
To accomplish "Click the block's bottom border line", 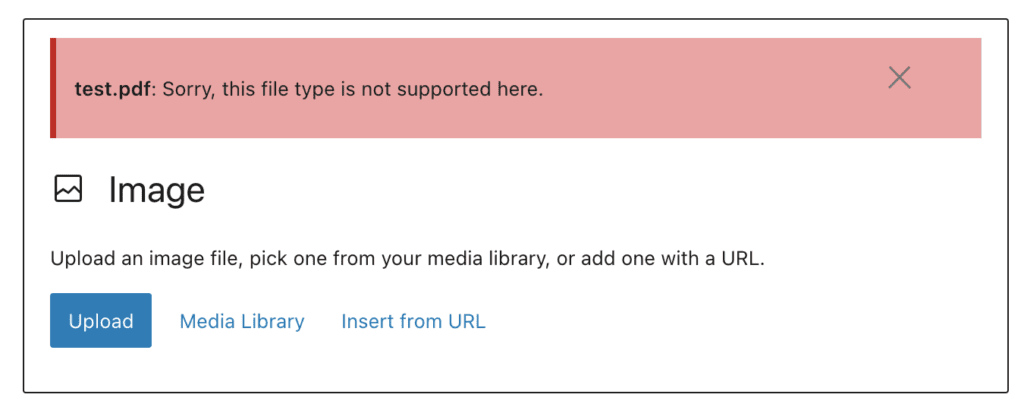I will point(516,392).
